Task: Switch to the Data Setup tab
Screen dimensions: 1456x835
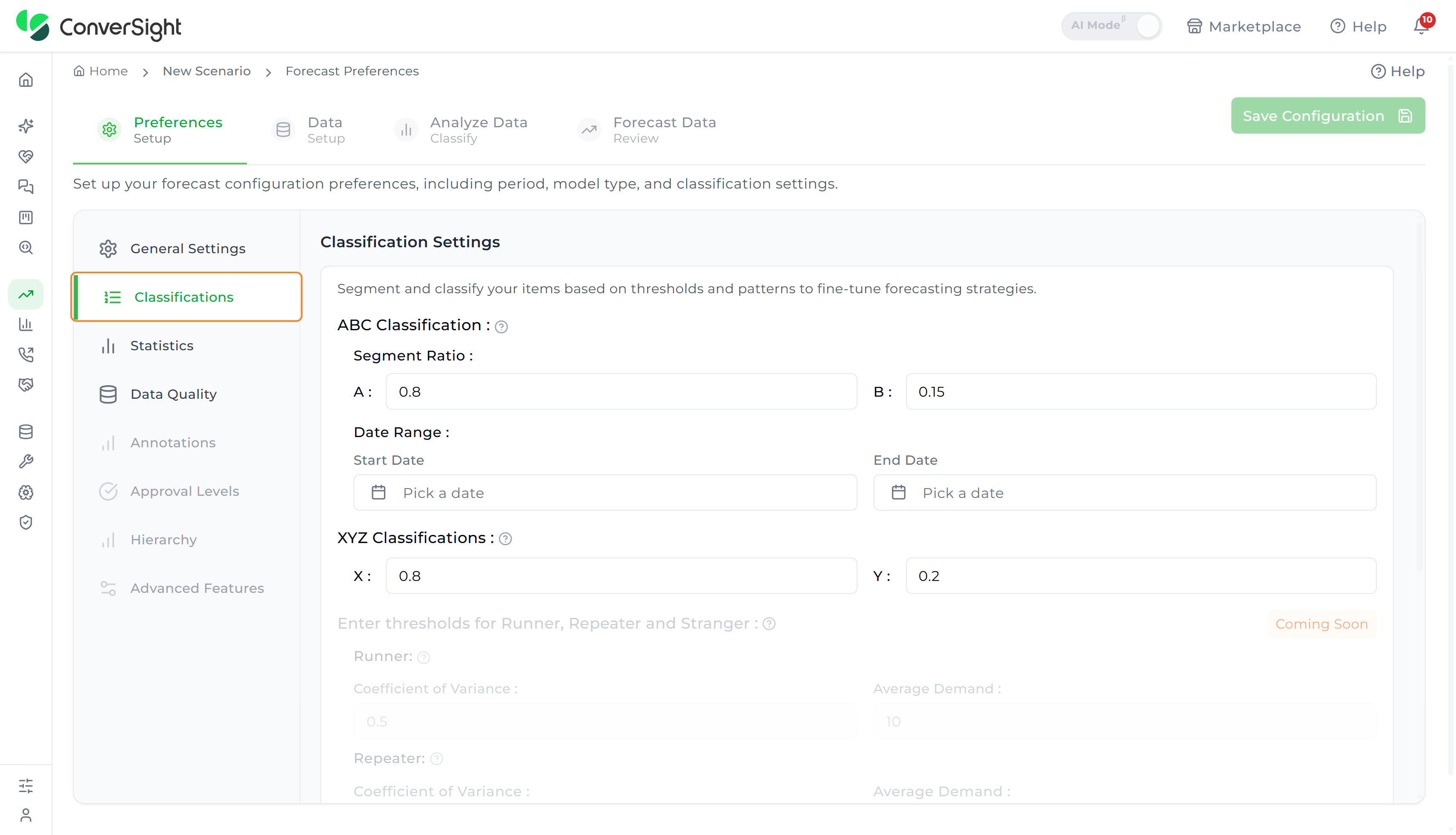Action: pos(309,130)
